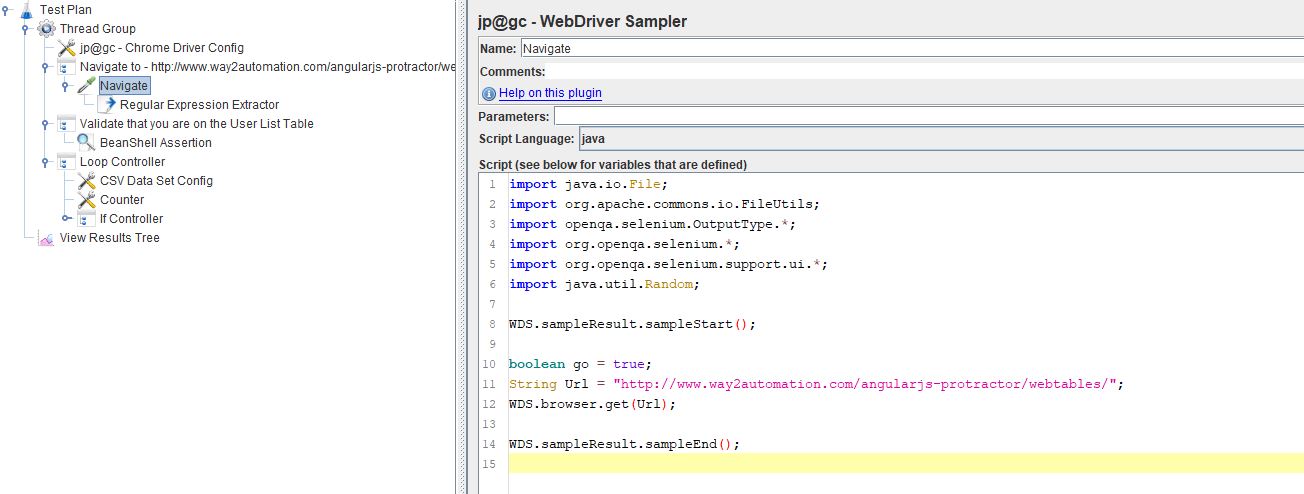The height and width of the screenshot is (494, 1304).
Task: Click the Navigate sampler pipette icon
Action: coord(86,86)
